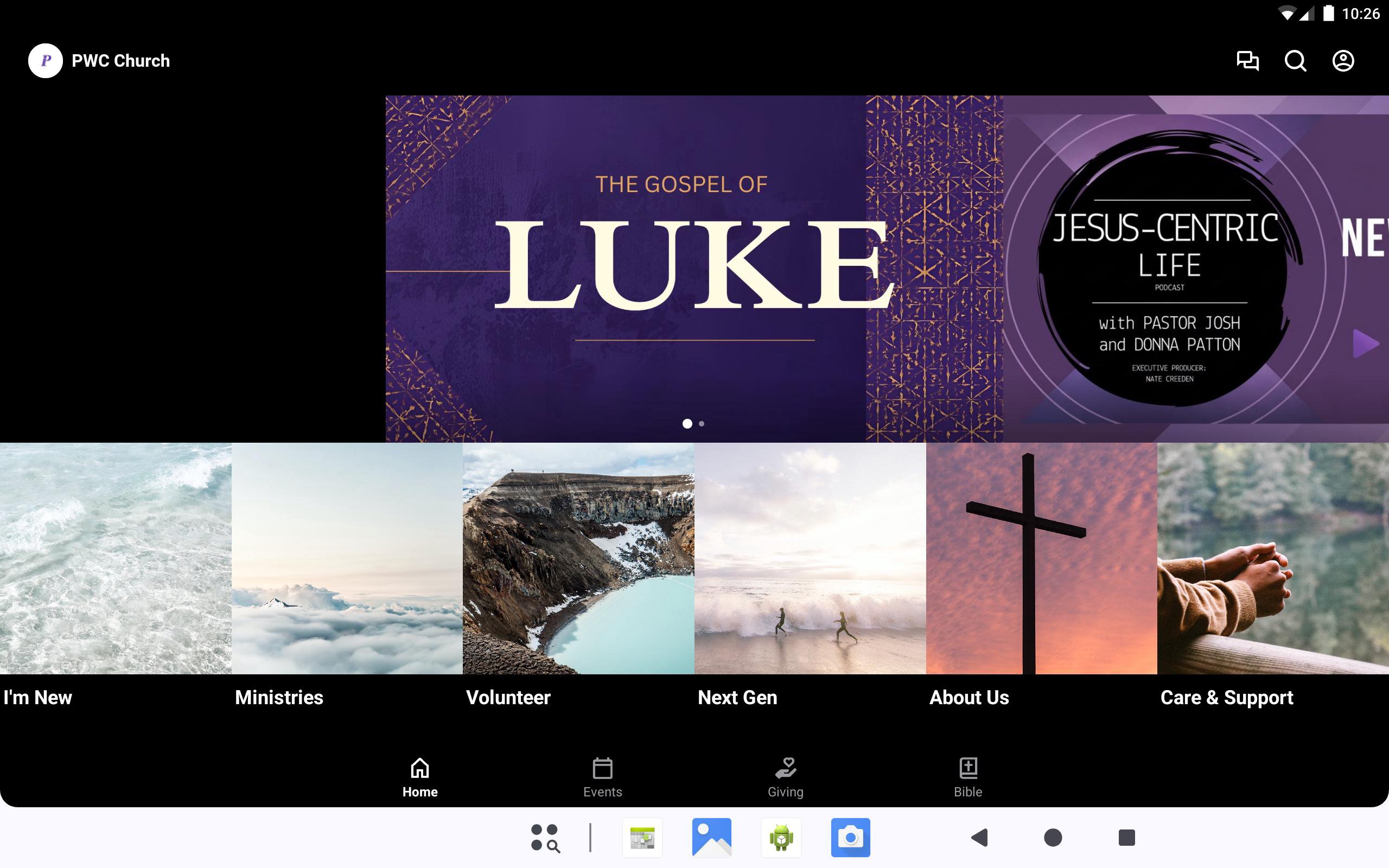Tap the Next Gen label
The width and height of the screenshot is (1389, 868).
point(737,698)
